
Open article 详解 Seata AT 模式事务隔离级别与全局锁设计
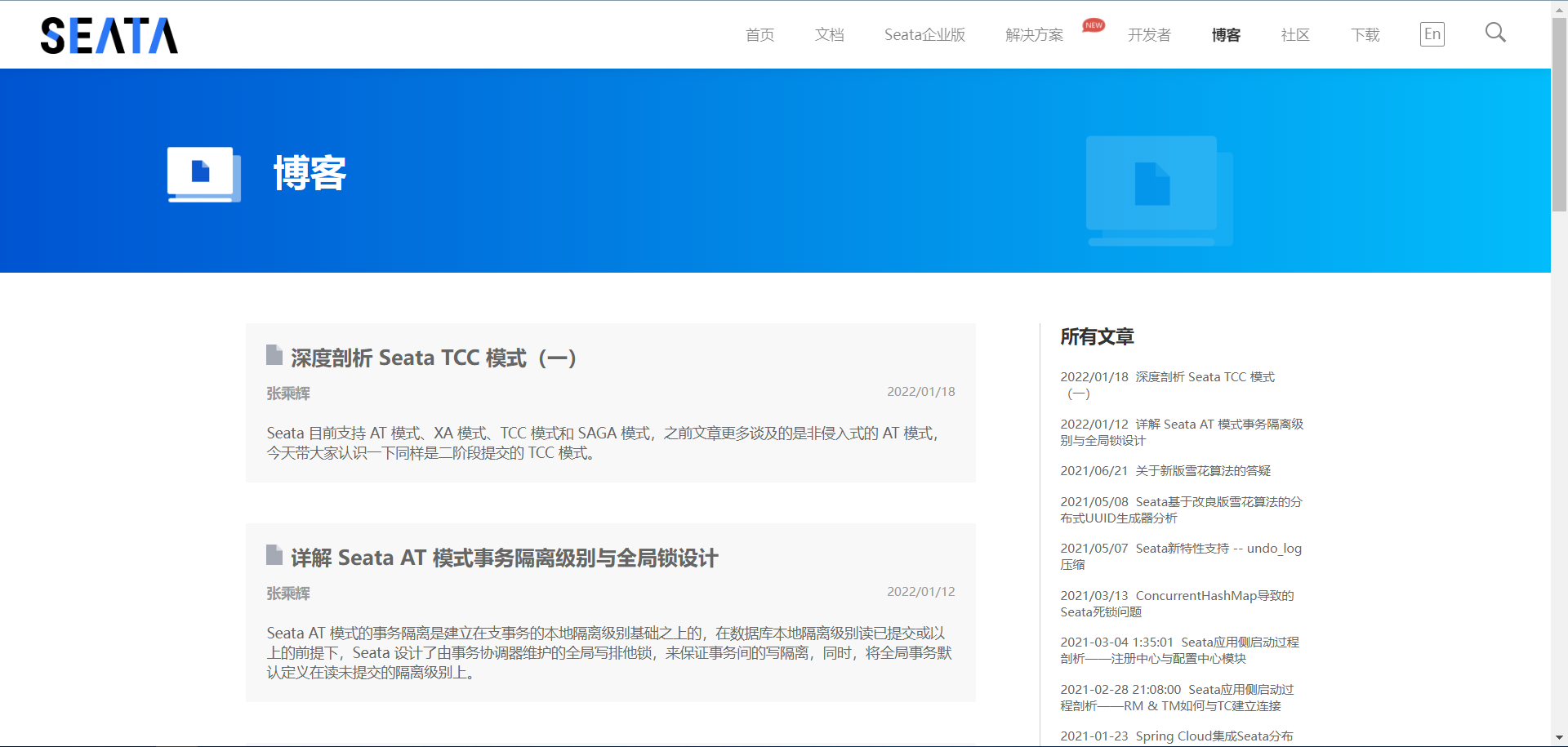[504, 558]
